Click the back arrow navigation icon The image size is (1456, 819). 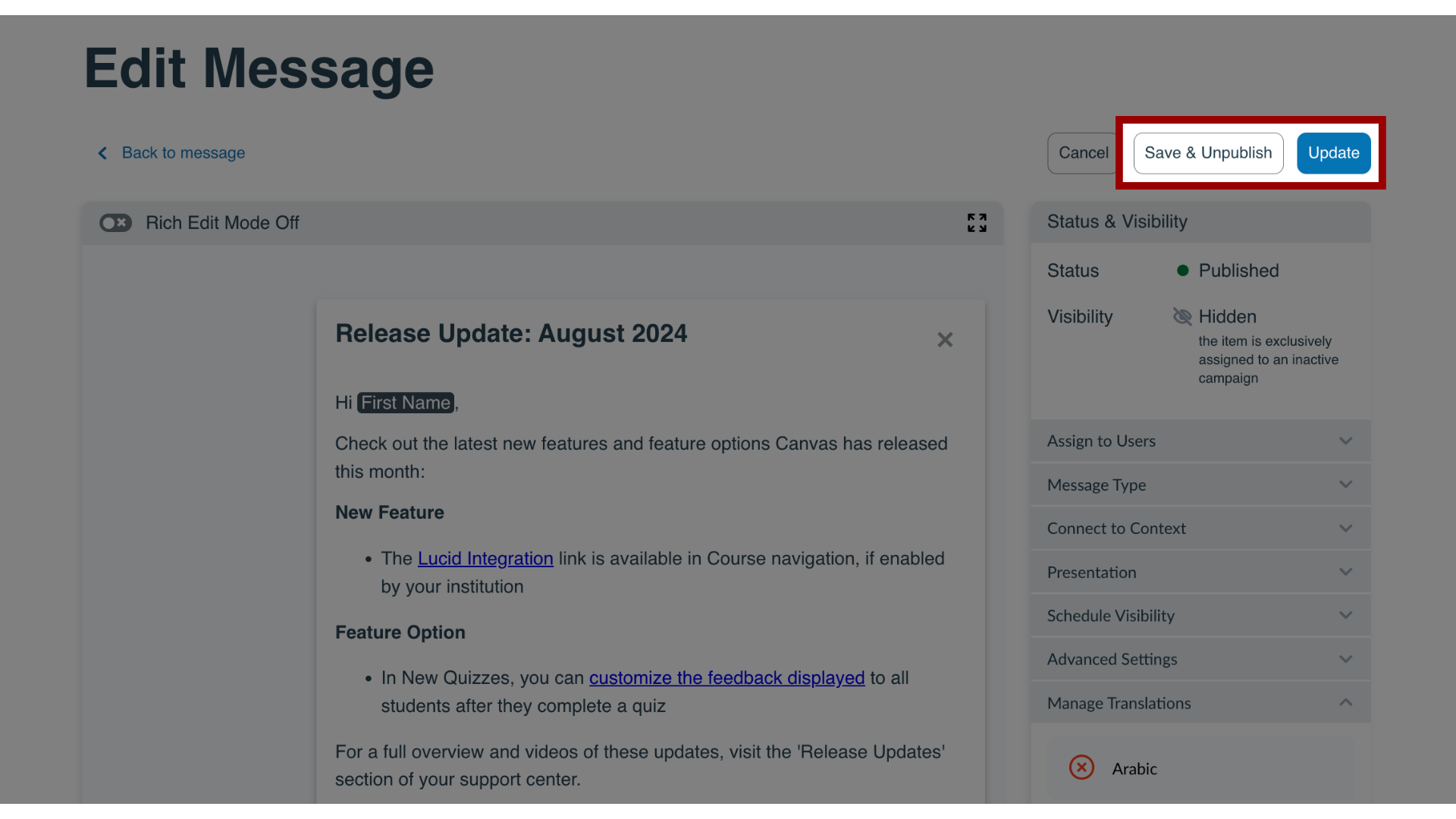tap(103, 153)
